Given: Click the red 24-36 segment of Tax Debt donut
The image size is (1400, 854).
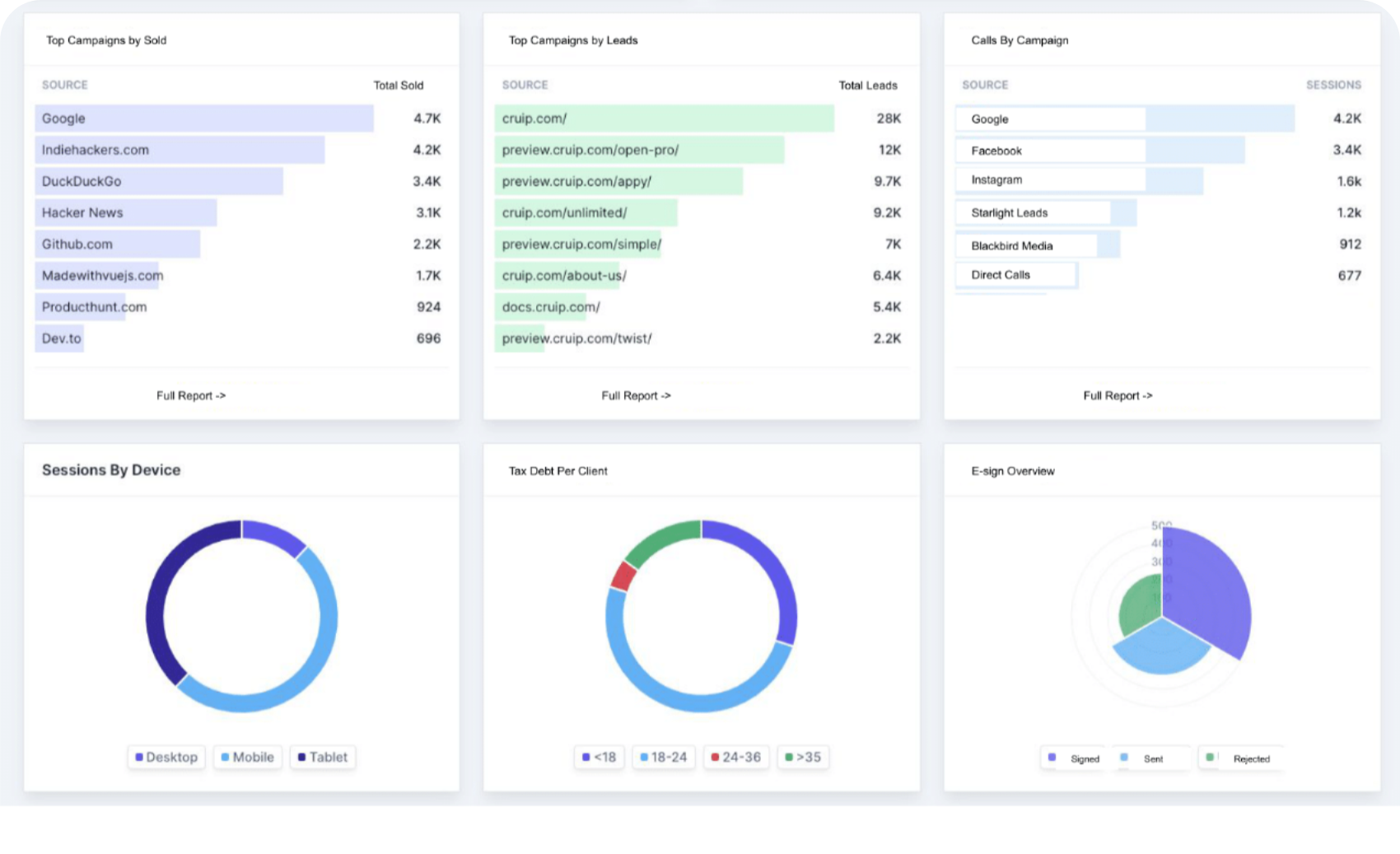Looking at the screenshot, I should pyautogui.click(x=623, y=576).
